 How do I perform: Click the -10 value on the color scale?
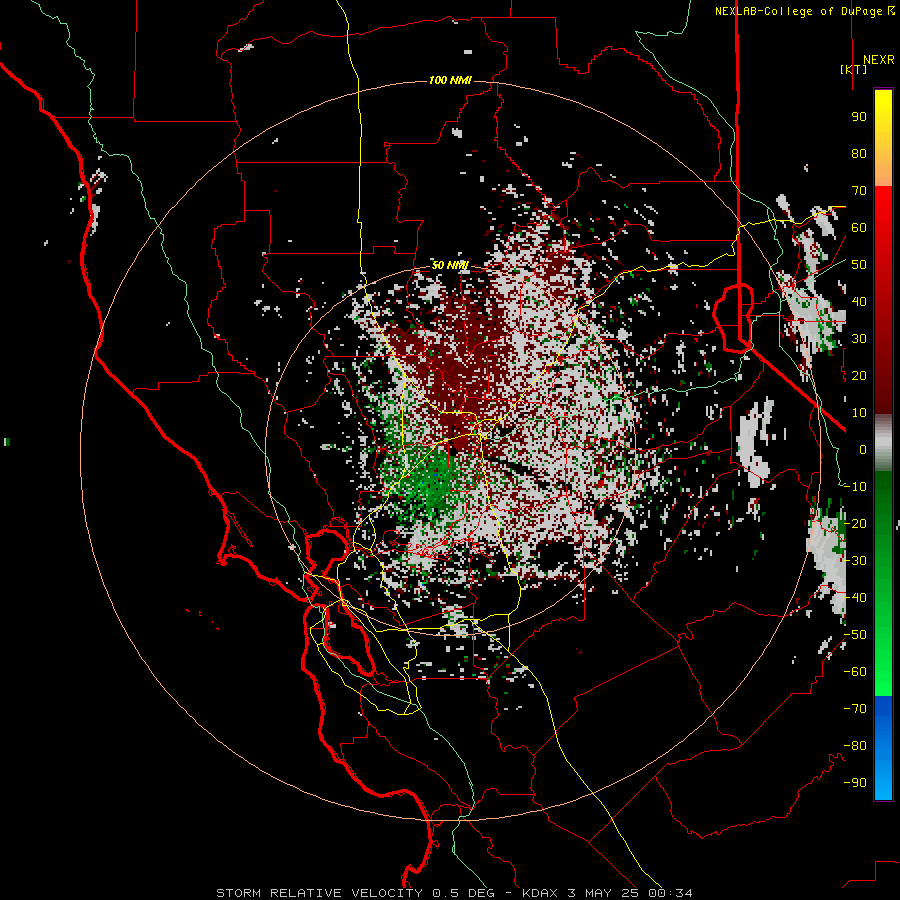855,487
